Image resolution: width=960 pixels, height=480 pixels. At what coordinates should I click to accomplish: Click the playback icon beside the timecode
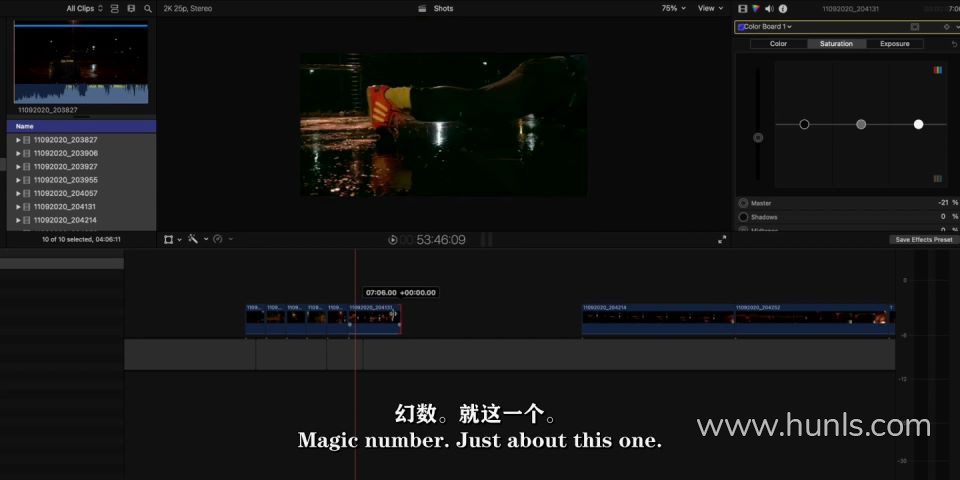click(393, 240)
